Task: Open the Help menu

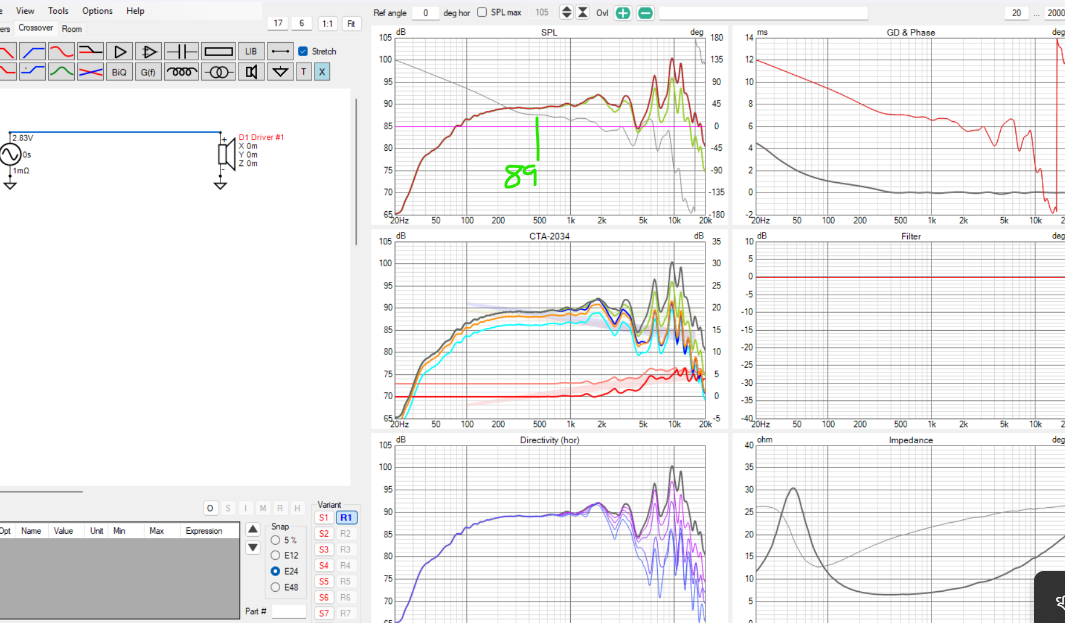Action: click(135, 11)
